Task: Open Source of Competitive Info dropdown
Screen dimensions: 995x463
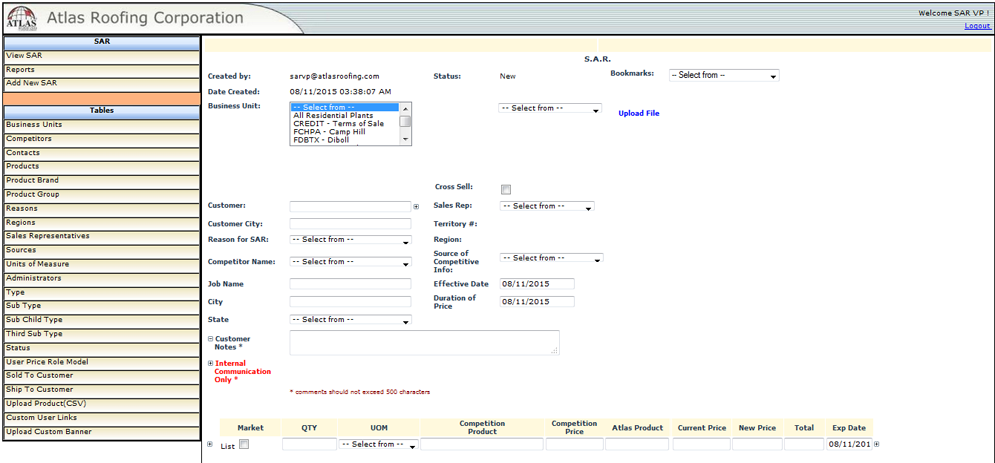Action: point(551,258)
